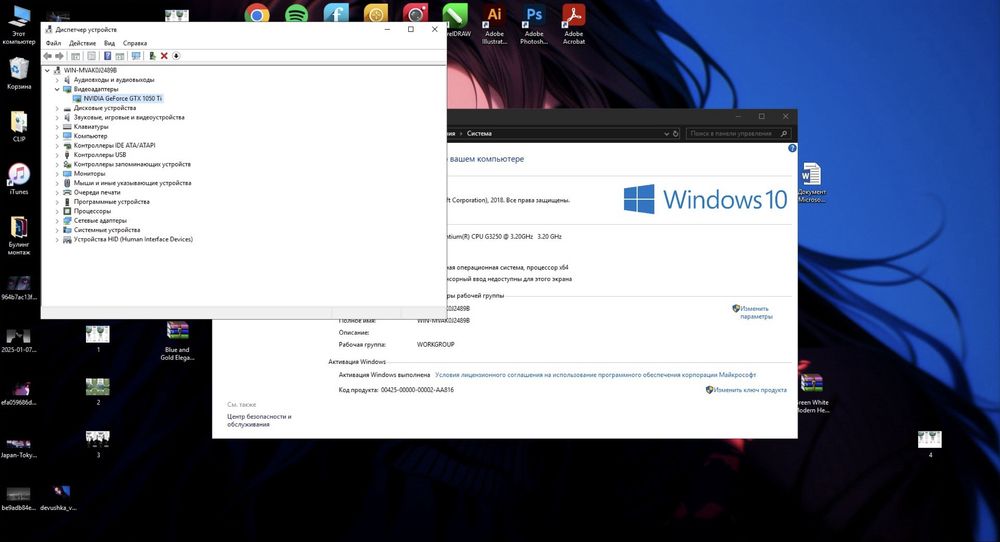Open Adobe Illustrator desktop shortcut
The image size is (1000, 542).
pos(493,16)
